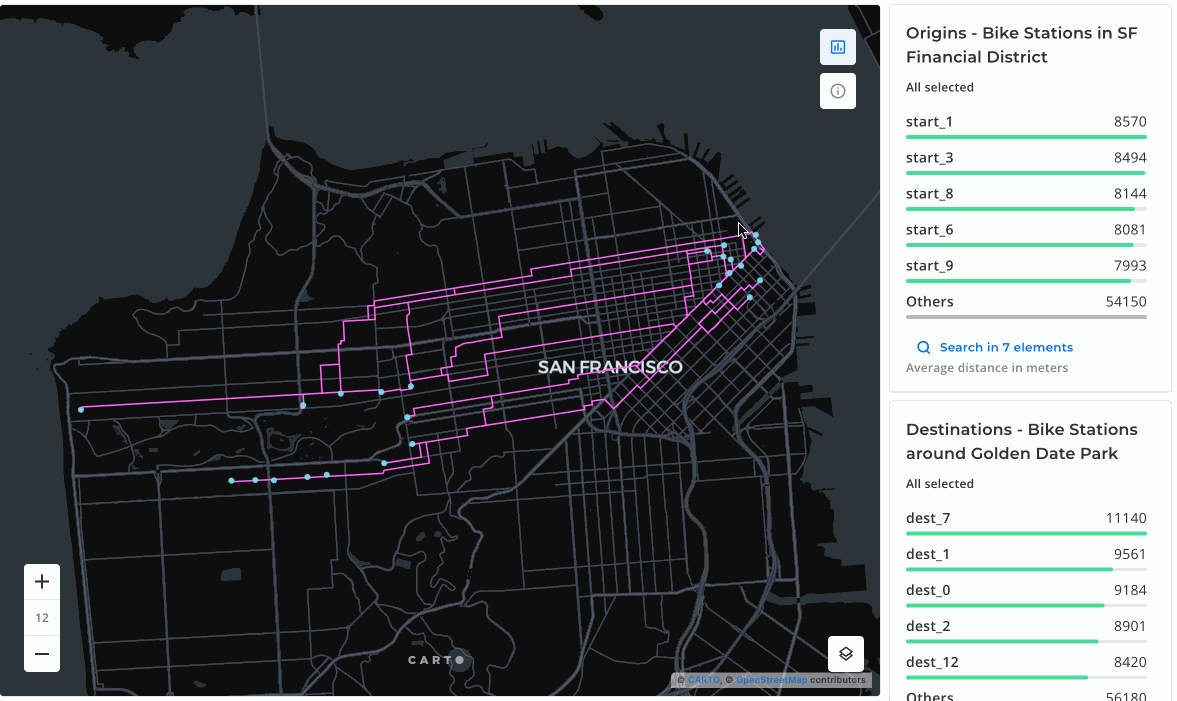Expand Others row in Origins widget
This screenshot has height=701, width=1177.
coord(1025,303)
